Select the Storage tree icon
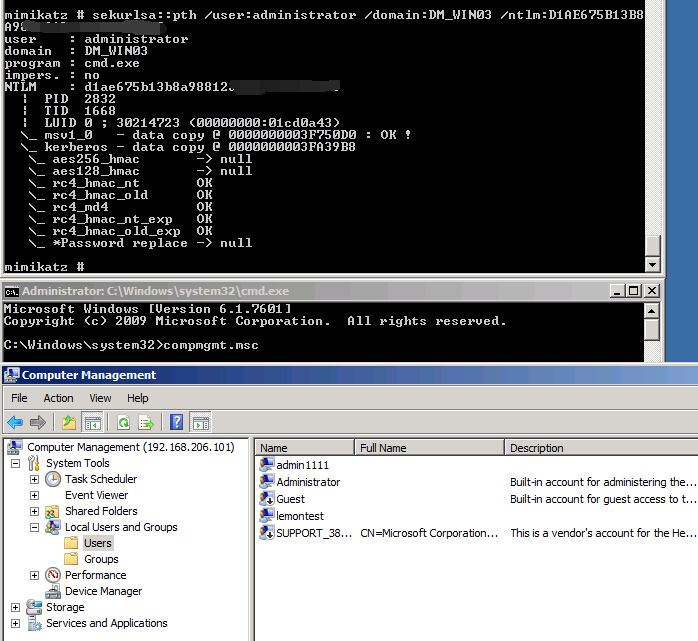Image resolution: width=698 pixels, height=641 pixels. click(34, 607)
